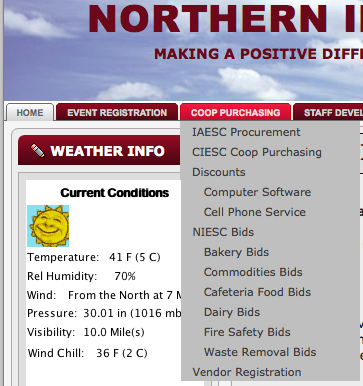The image size is (363, 386).
Task: Open Fire Safety Bids
Action: coord(247,332)
